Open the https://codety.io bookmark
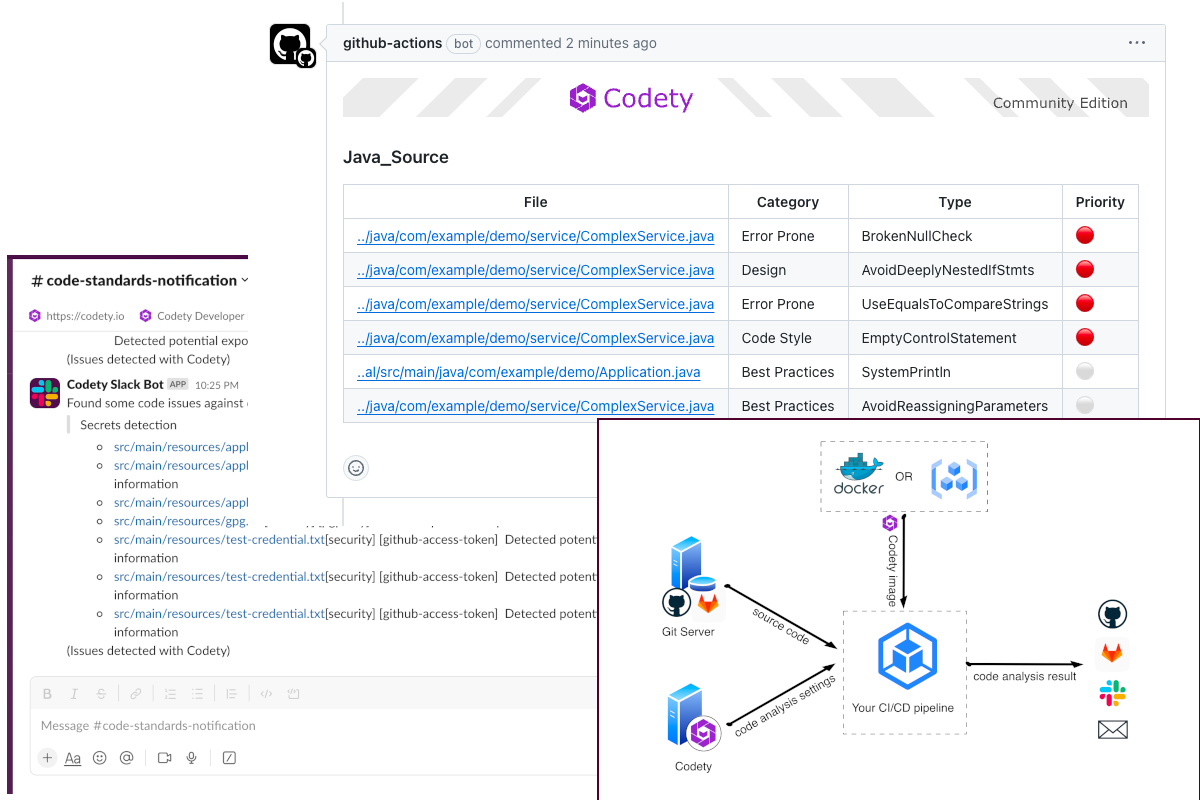 78,316
